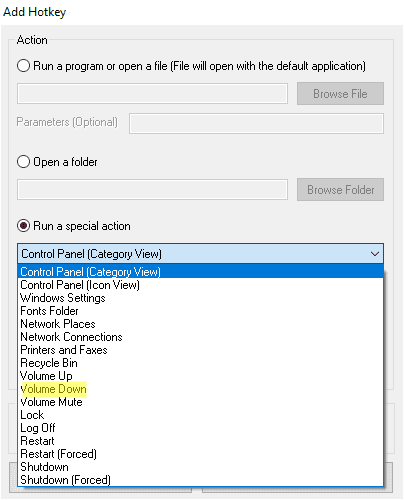This screenshot has height=500, width=404.
Task: Choose Control Panel (Icon View) option
Action: pyautogui.click(x=200, y=285)
